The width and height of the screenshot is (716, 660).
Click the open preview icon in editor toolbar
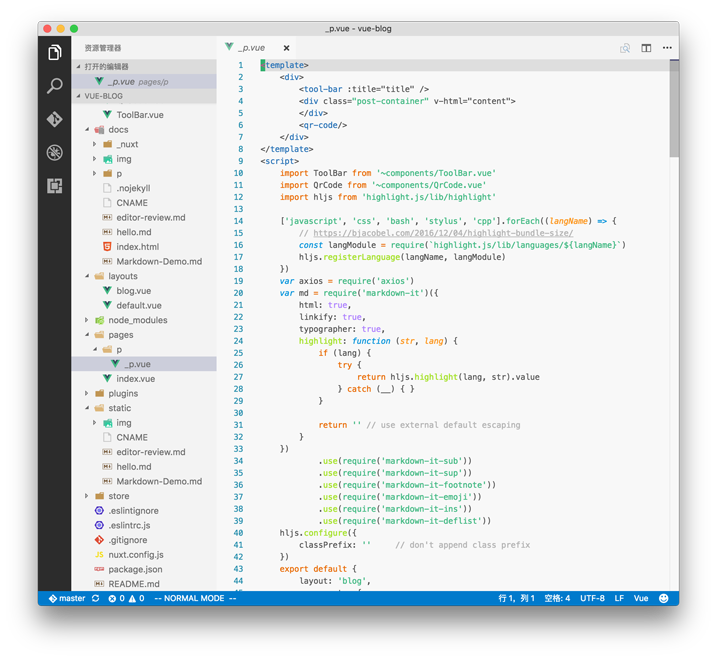625,48
